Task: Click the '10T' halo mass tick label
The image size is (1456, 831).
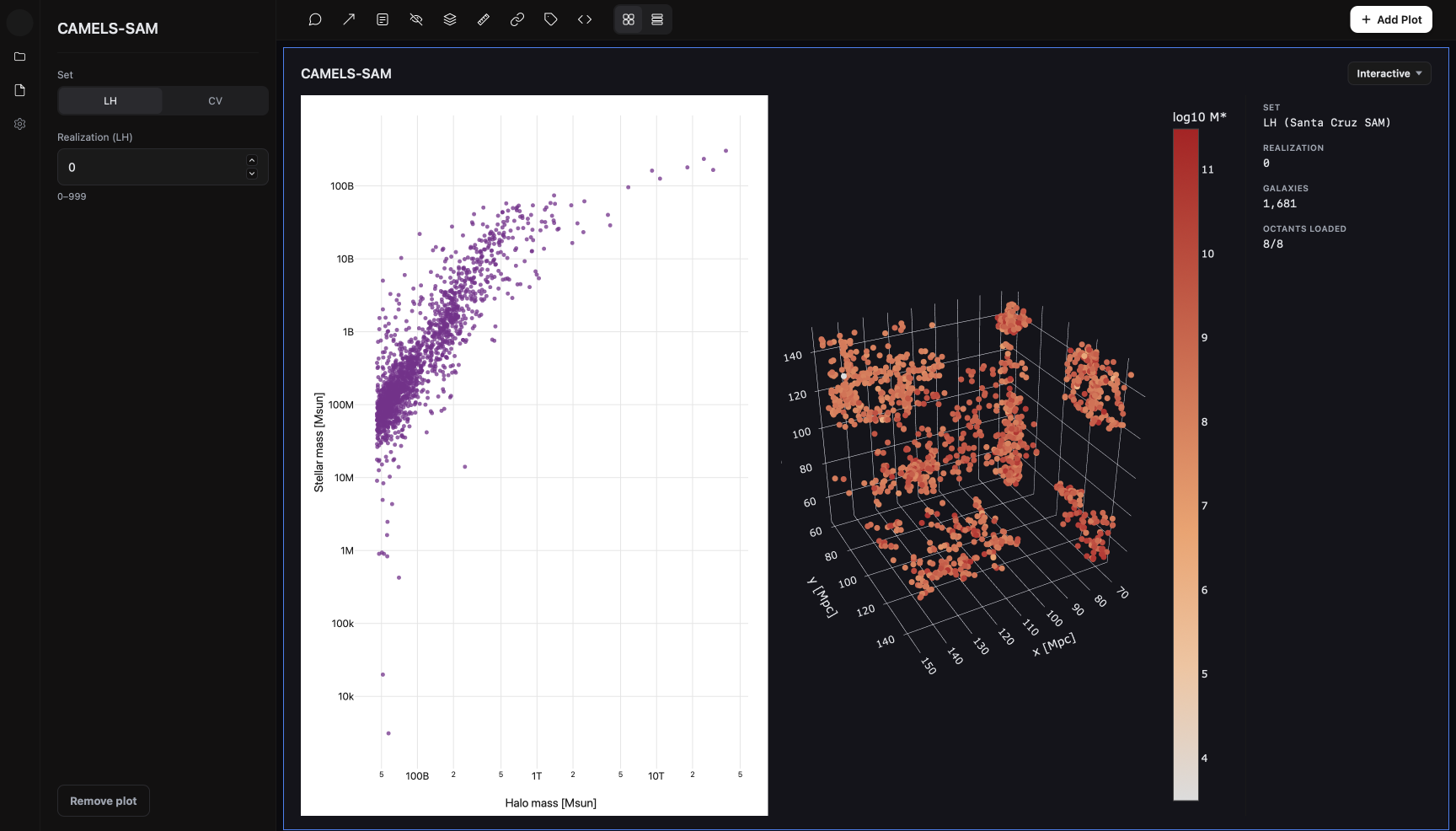Action: (x=656, y=776)
